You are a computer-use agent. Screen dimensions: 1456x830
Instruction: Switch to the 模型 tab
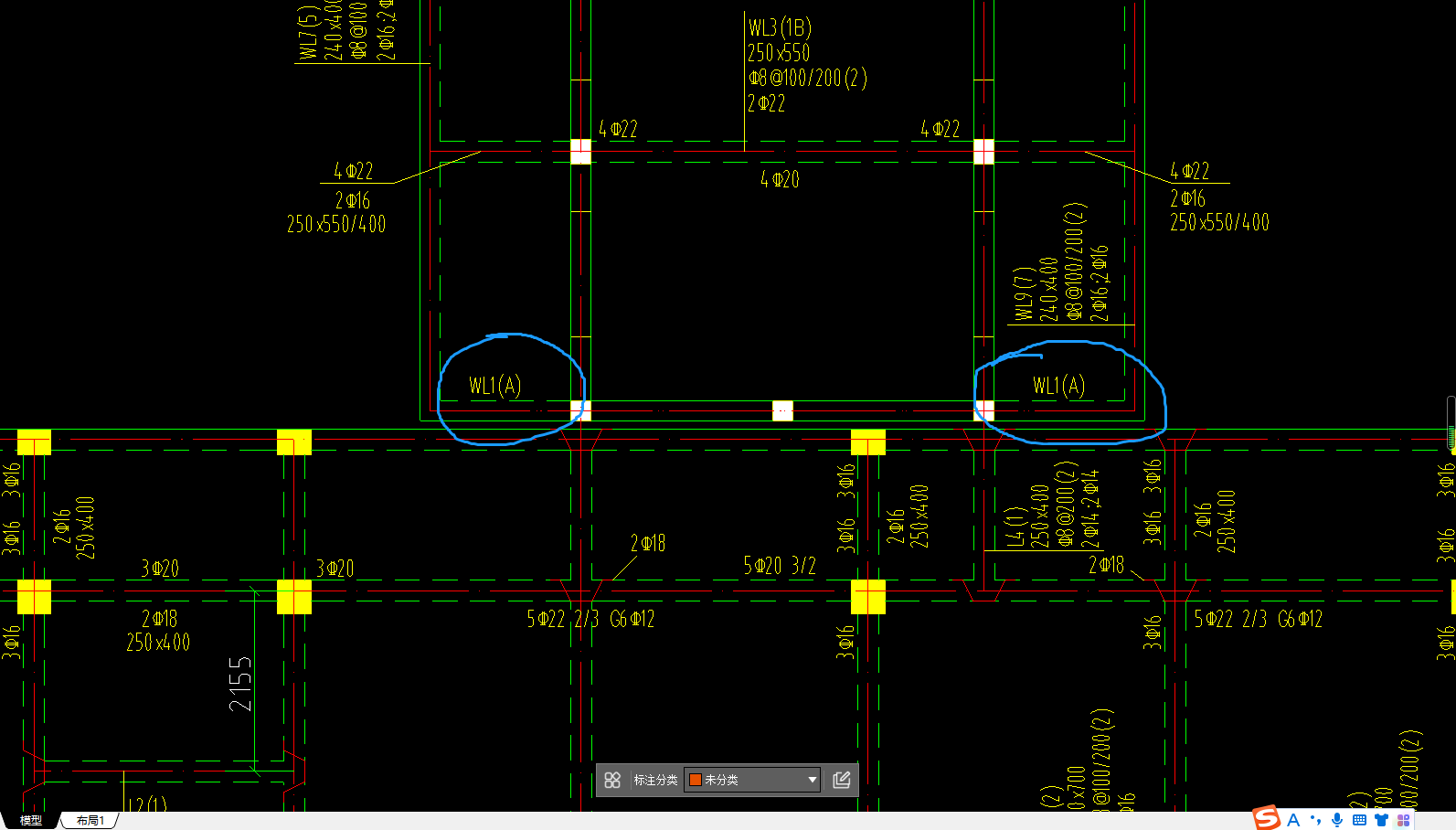tap(31, 821)
